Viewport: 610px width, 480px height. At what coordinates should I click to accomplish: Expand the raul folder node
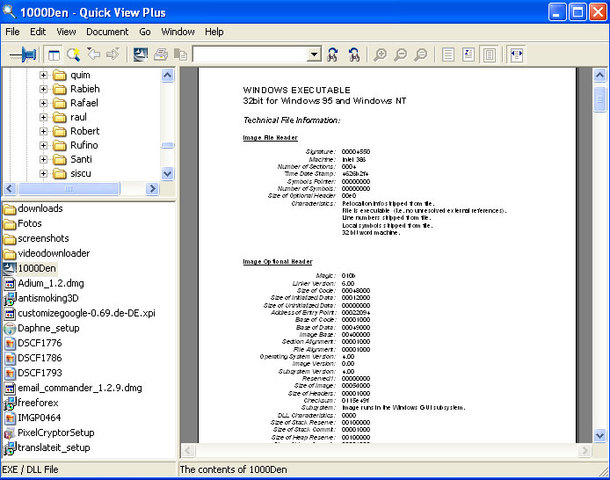[x=43, y=117]
